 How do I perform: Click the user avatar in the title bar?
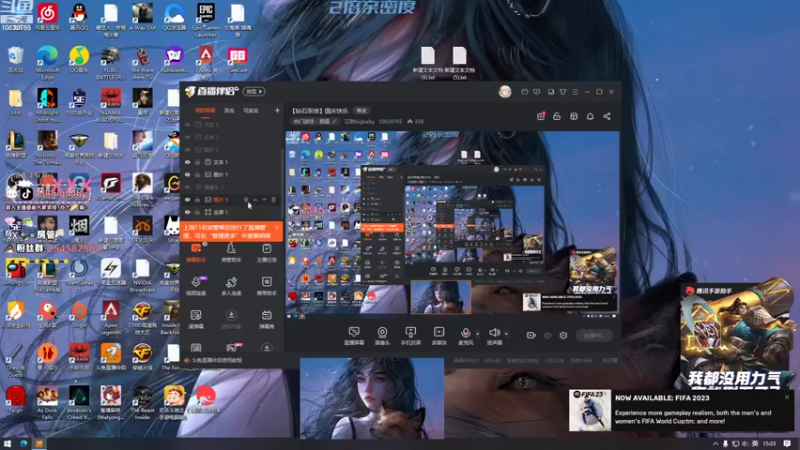pos(505,91)
